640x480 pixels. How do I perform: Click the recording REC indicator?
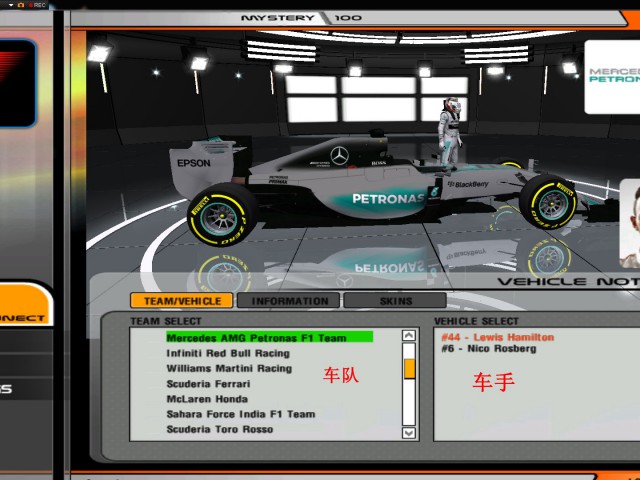click(x=37, y=5)
